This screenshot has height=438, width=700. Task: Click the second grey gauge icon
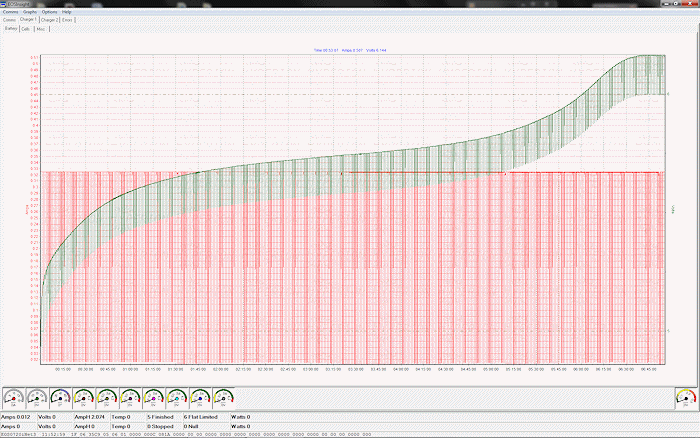[x=38, y=397]
